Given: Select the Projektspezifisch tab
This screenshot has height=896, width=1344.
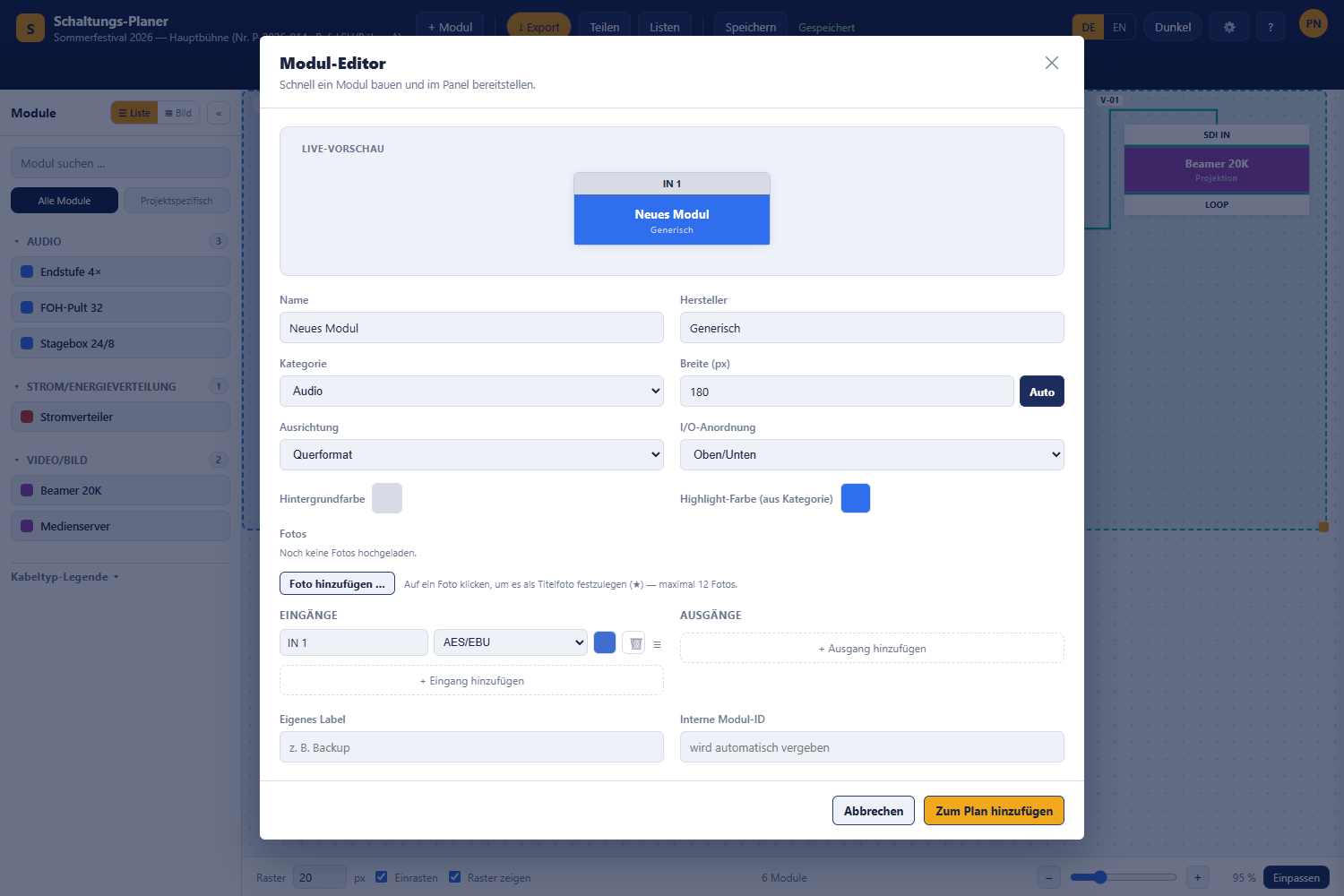Looking at the screenshot, I should [x=177, y=201].
